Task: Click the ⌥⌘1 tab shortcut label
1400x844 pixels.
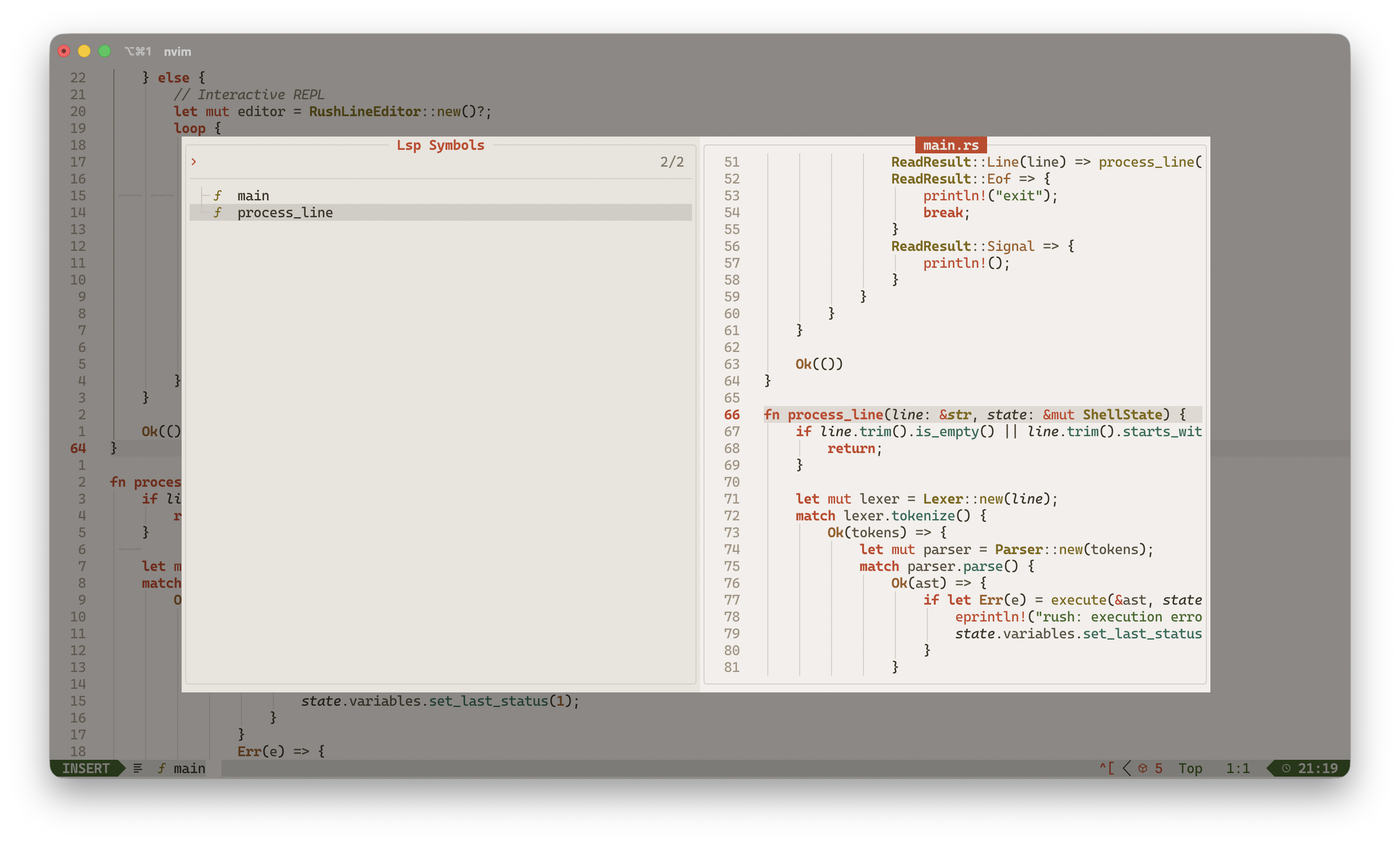Action: pos(138,52)
